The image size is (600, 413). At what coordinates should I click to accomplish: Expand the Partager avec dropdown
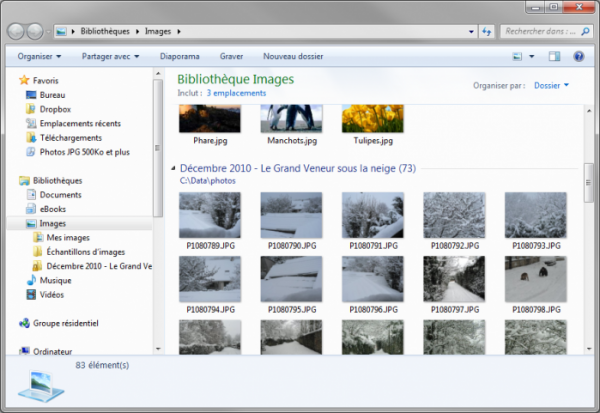113,57
